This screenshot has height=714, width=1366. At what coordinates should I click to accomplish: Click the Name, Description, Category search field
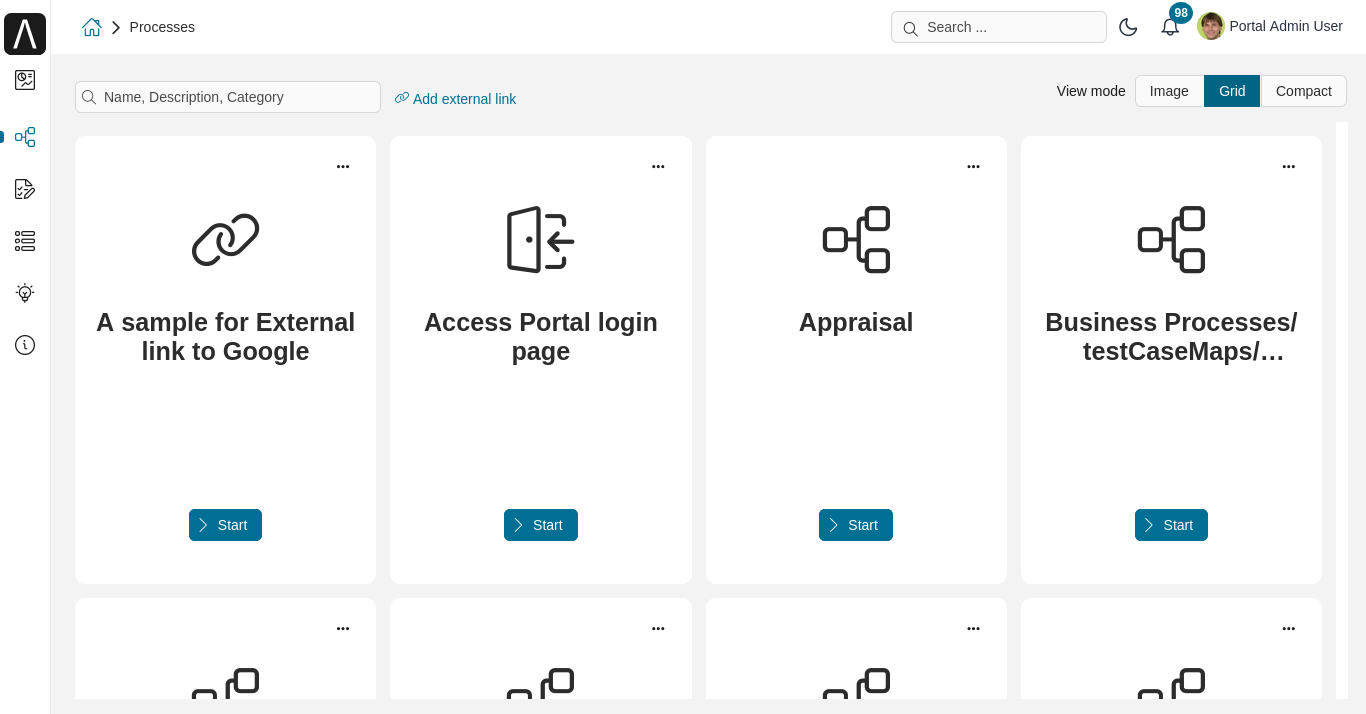pos(227,97)
